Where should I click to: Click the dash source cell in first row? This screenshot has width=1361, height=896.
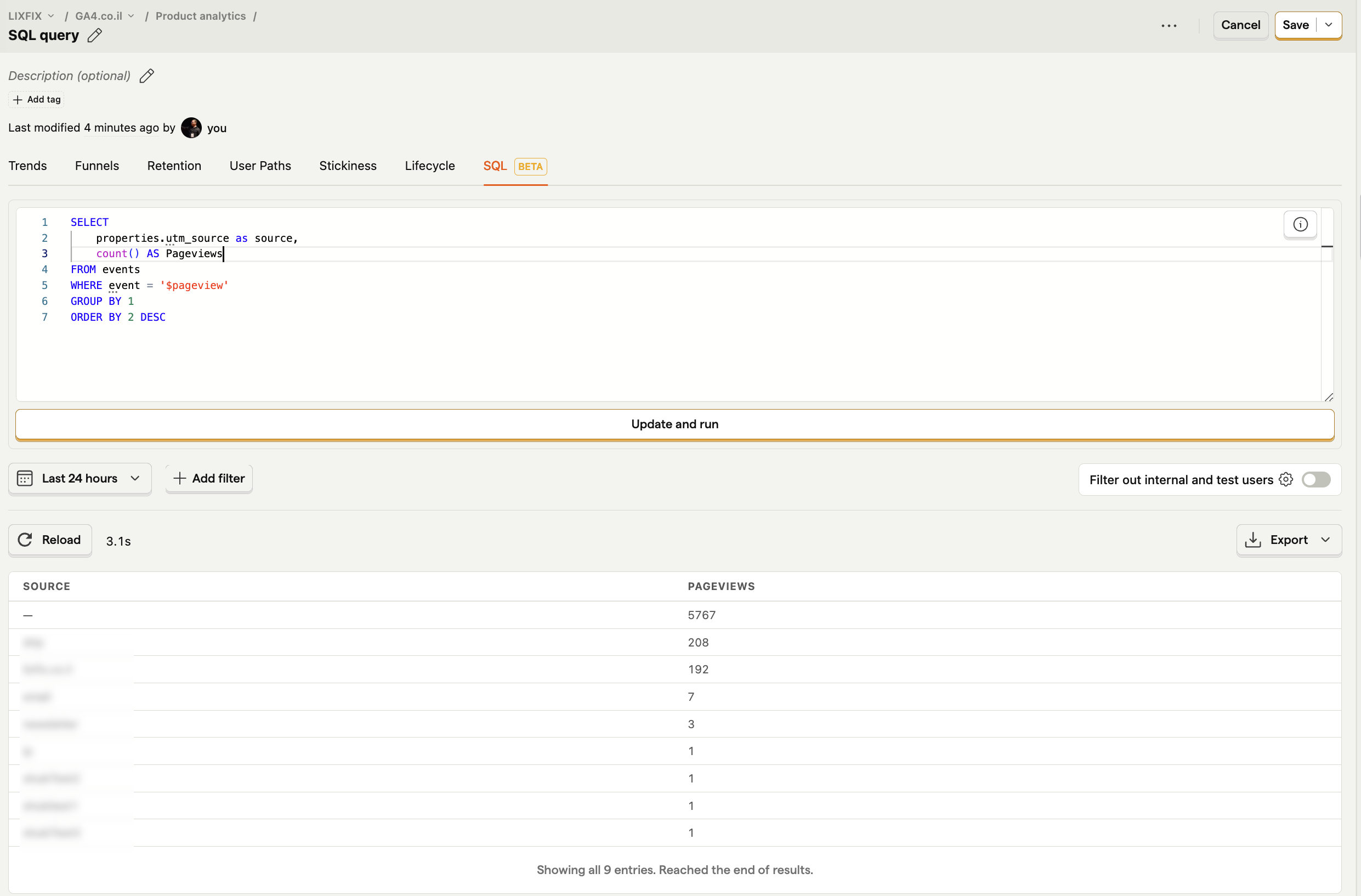click(x=28, y=615)
